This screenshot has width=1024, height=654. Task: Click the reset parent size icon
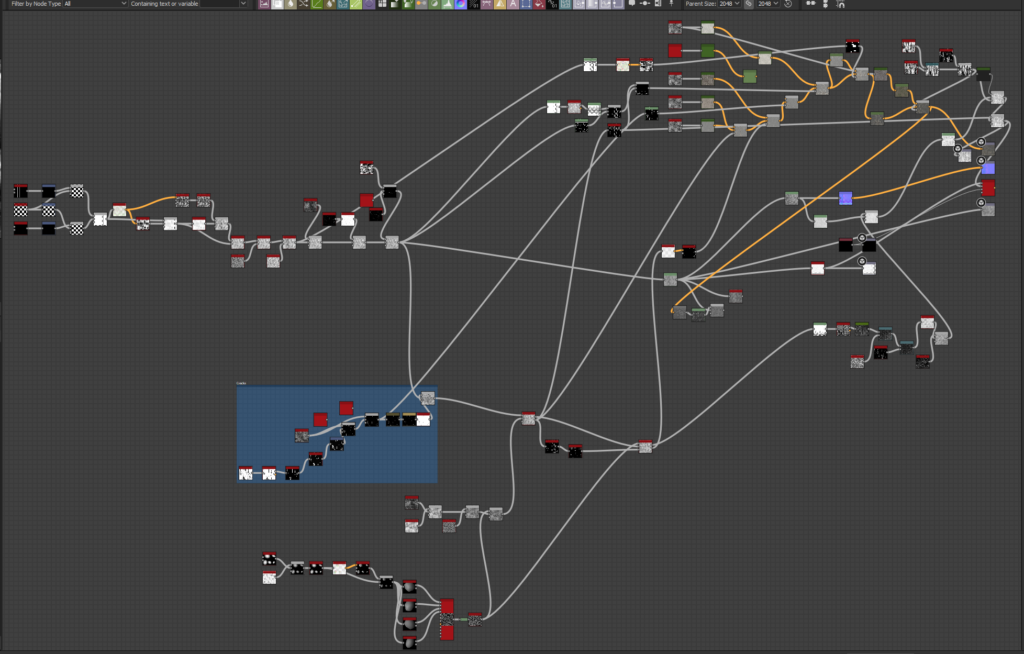click(788, 4)
